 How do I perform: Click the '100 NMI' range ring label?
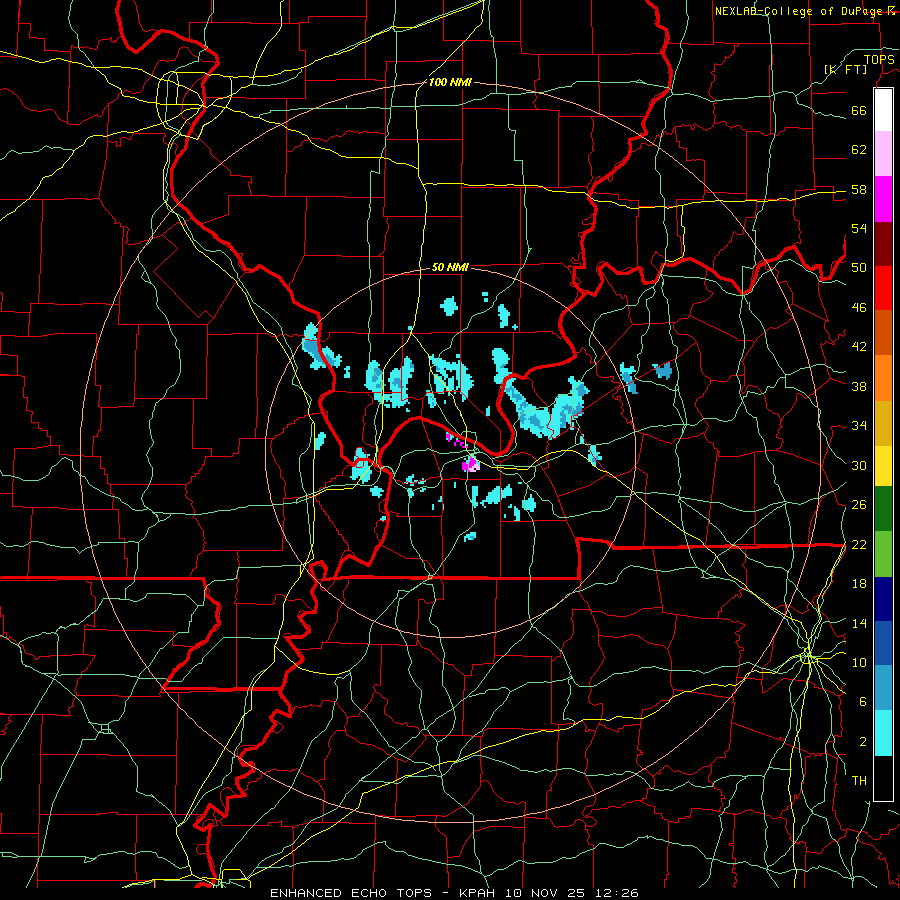click(x=450, y=83)
